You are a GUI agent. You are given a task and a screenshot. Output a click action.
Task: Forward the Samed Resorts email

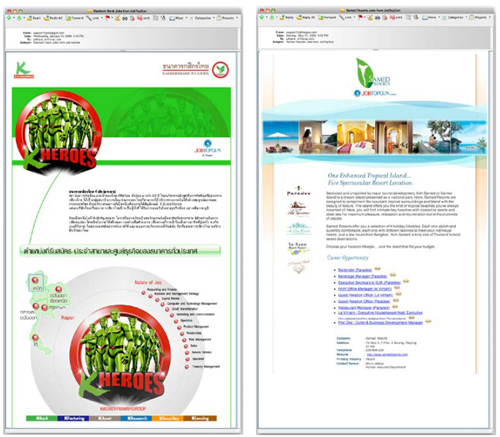pyautogui.click(x=327, y=17)
